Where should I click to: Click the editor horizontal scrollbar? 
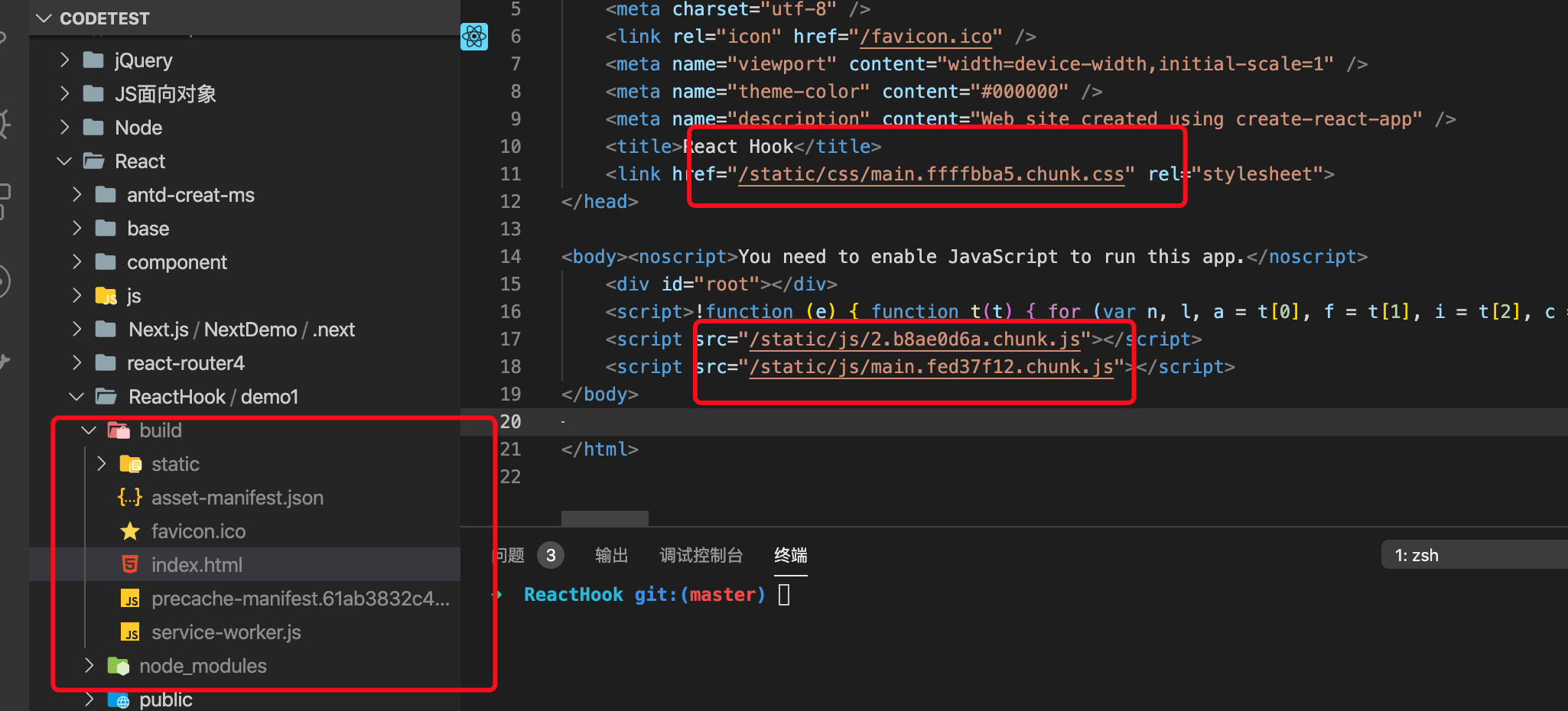point(604,518)
